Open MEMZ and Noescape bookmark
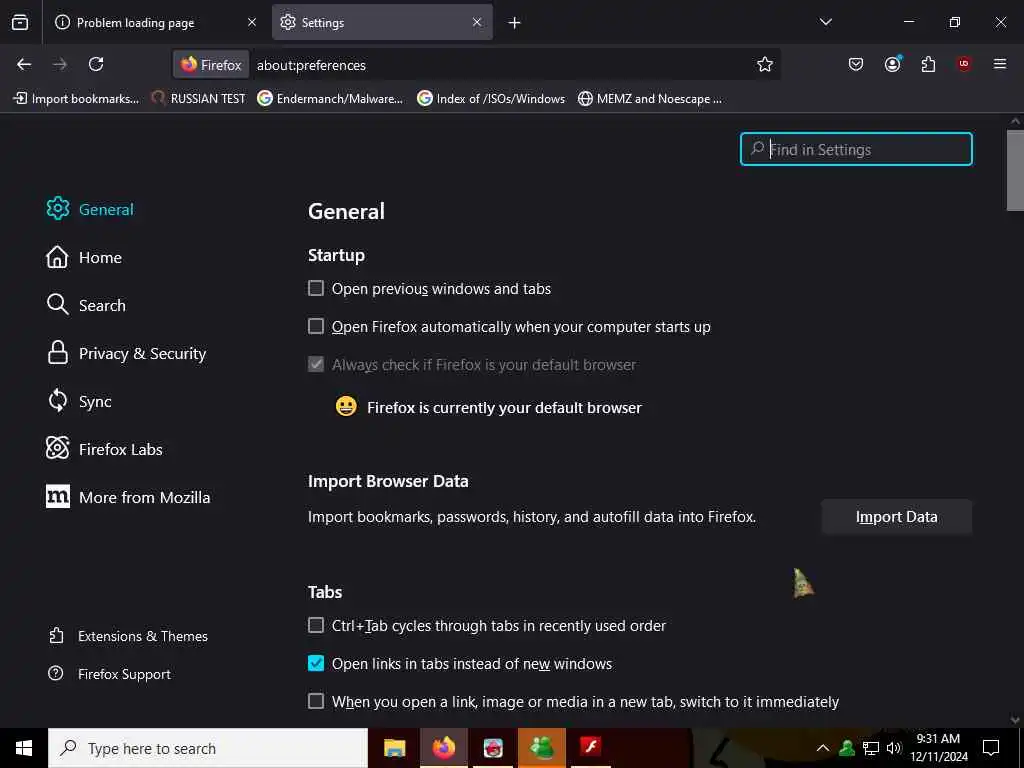The width and height of the screenshot is (1024, 768). click(x=650, y=99)
